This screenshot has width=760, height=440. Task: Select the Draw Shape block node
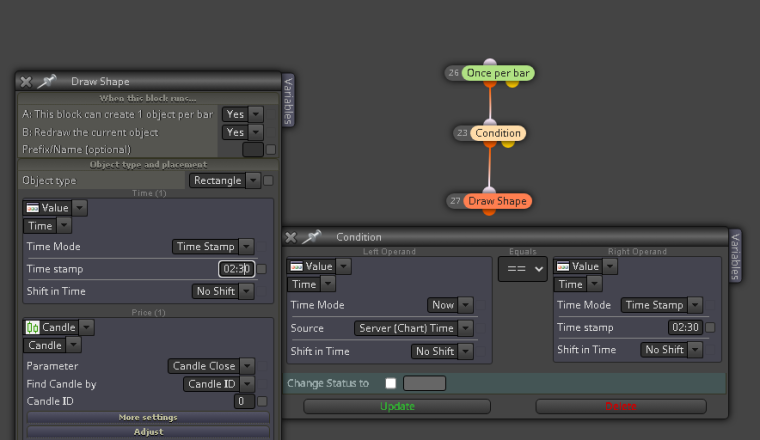(x=497, y=201)
